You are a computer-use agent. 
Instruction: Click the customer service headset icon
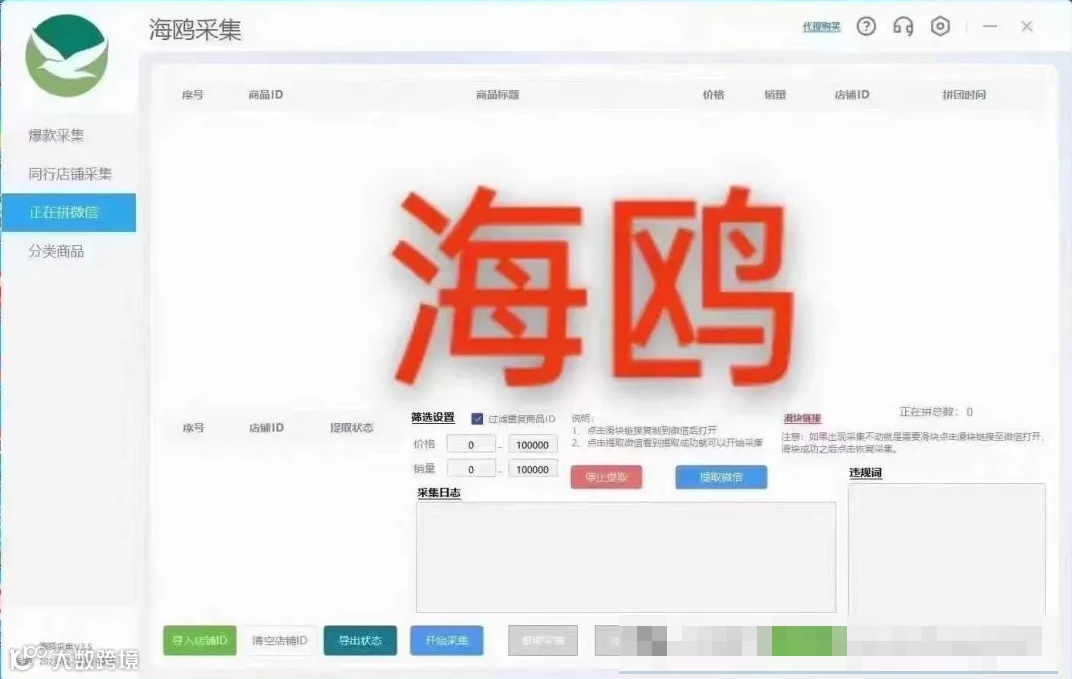pos(903,27)
